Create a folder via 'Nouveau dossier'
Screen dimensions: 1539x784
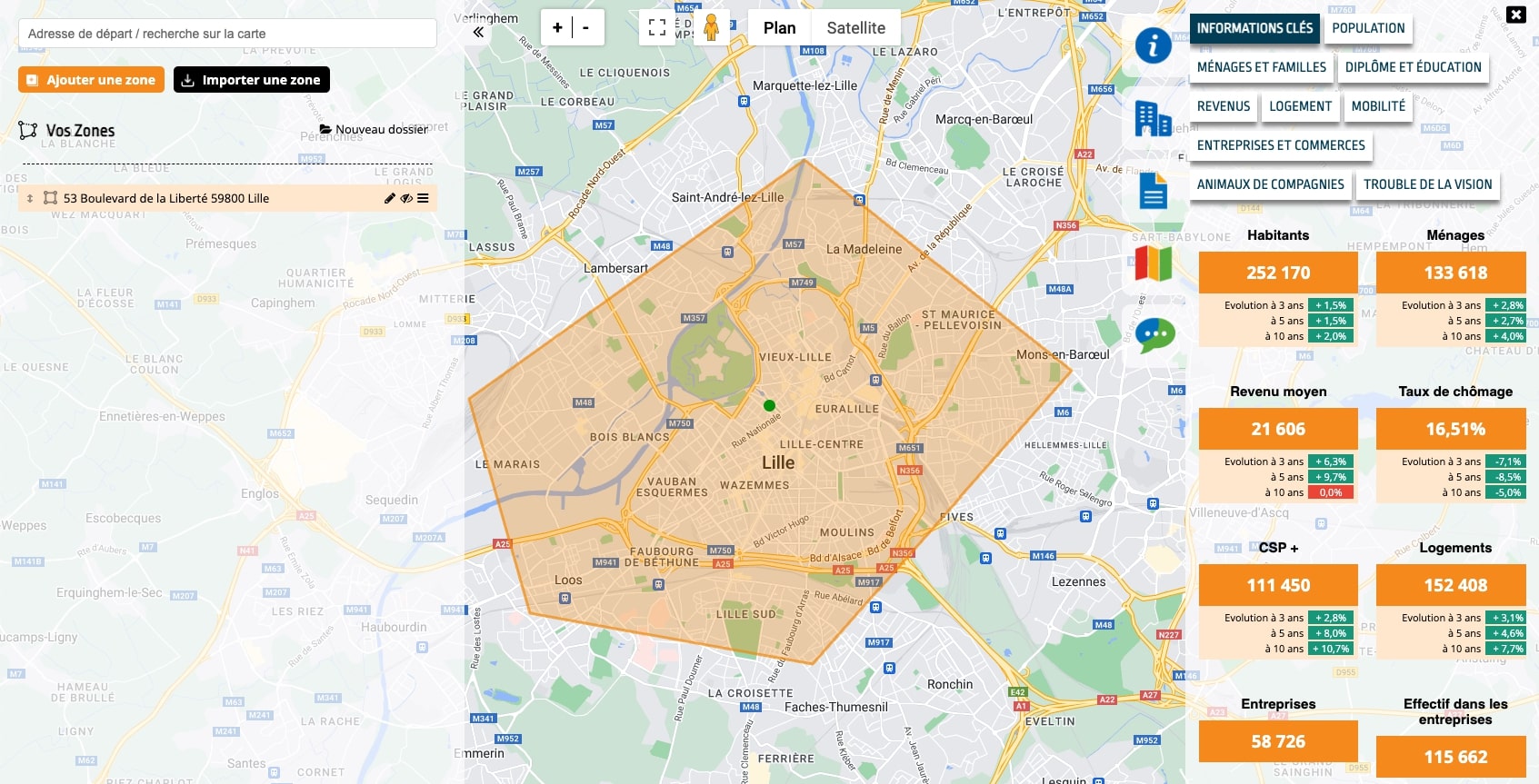tap(374, 129)
